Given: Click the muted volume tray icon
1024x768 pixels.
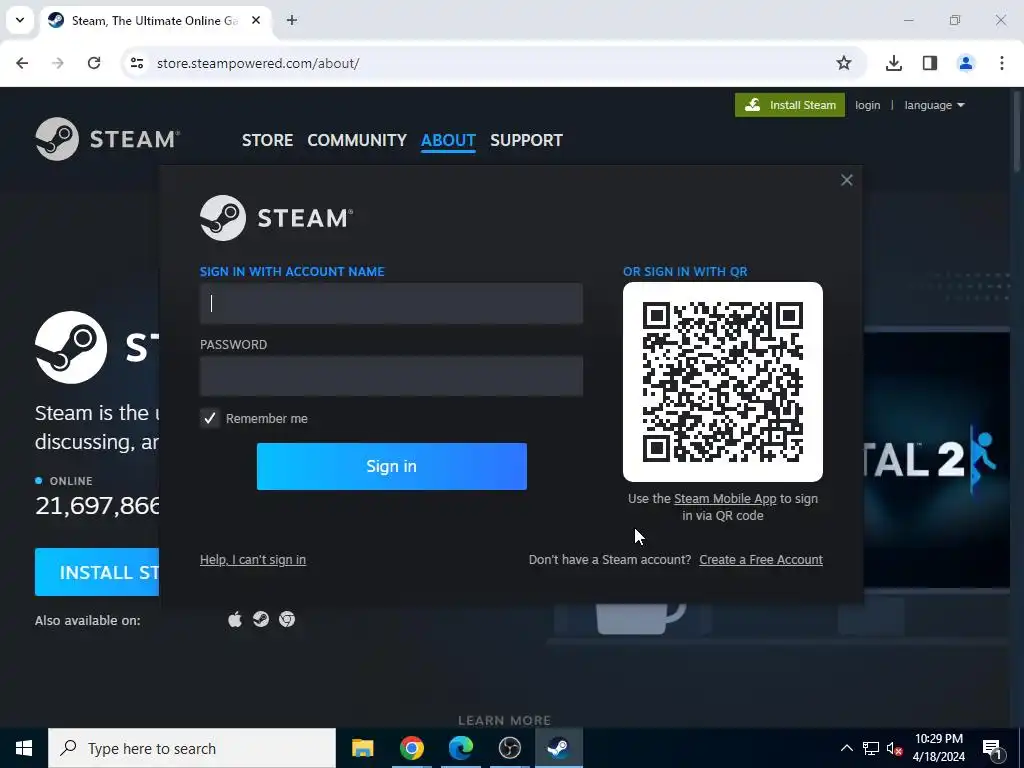Looking at the screenshot, I should (x=895, y=748).
